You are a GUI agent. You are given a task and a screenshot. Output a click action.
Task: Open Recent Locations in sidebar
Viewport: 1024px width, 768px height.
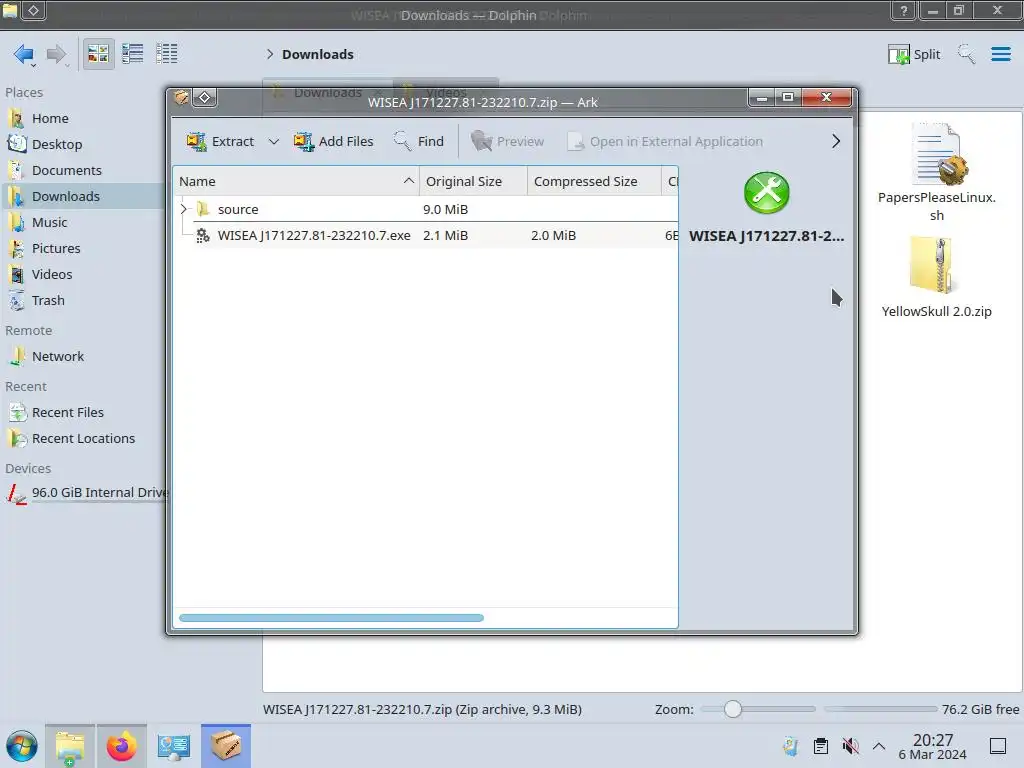82,439
